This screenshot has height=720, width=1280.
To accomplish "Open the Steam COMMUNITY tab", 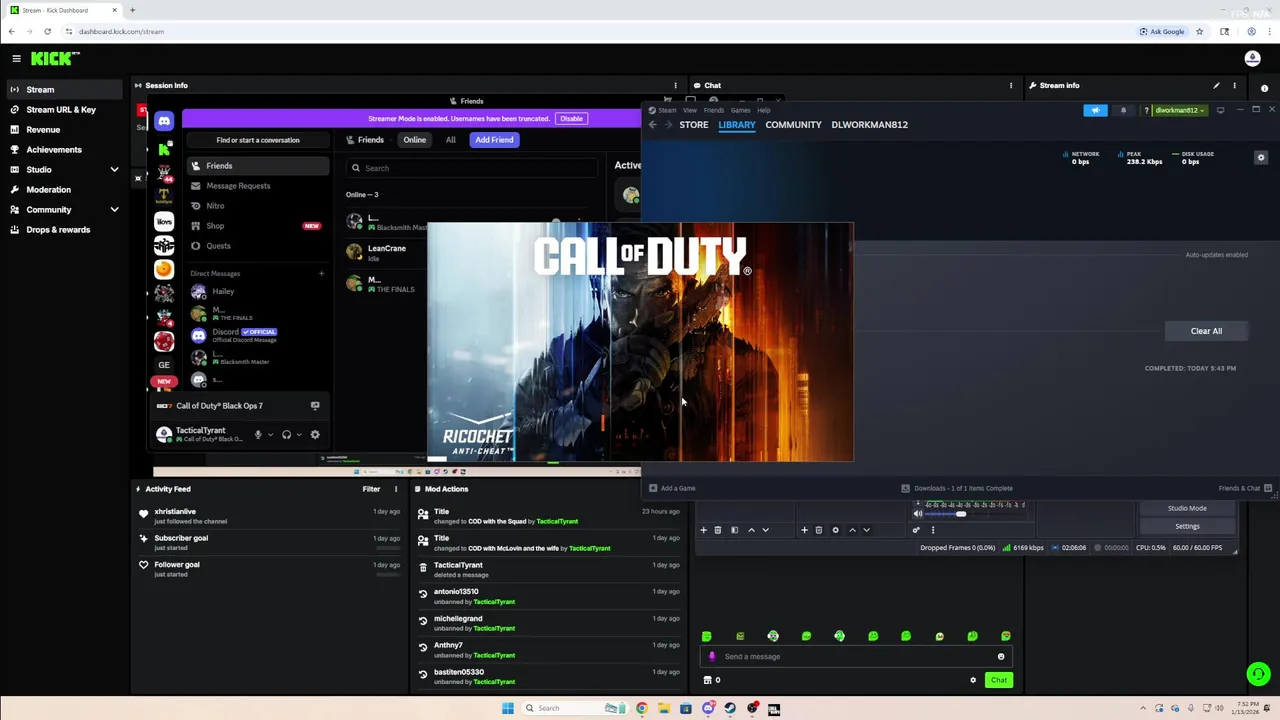I will point(793,125).
